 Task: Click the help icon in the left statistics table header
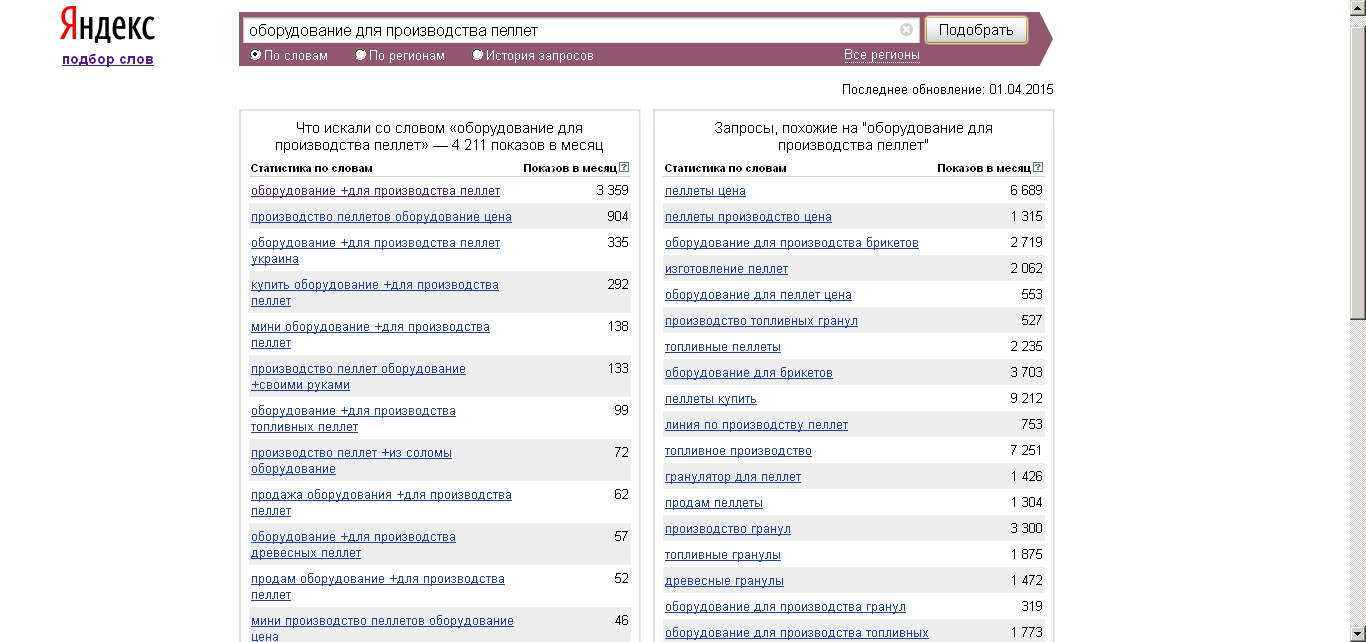pyautogui.click(x=624, y=168)
